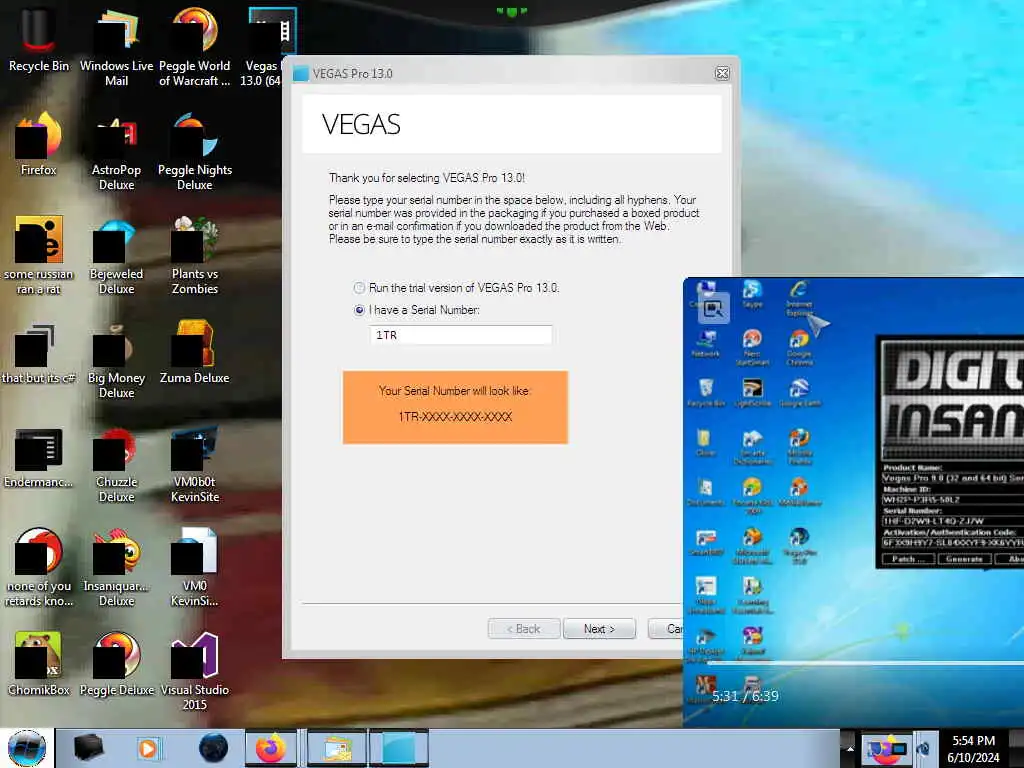Image resolution: width=1024 pixels, height=768 pixels.
Task: Click the black box taskbar icon
Action: [89, 748]
